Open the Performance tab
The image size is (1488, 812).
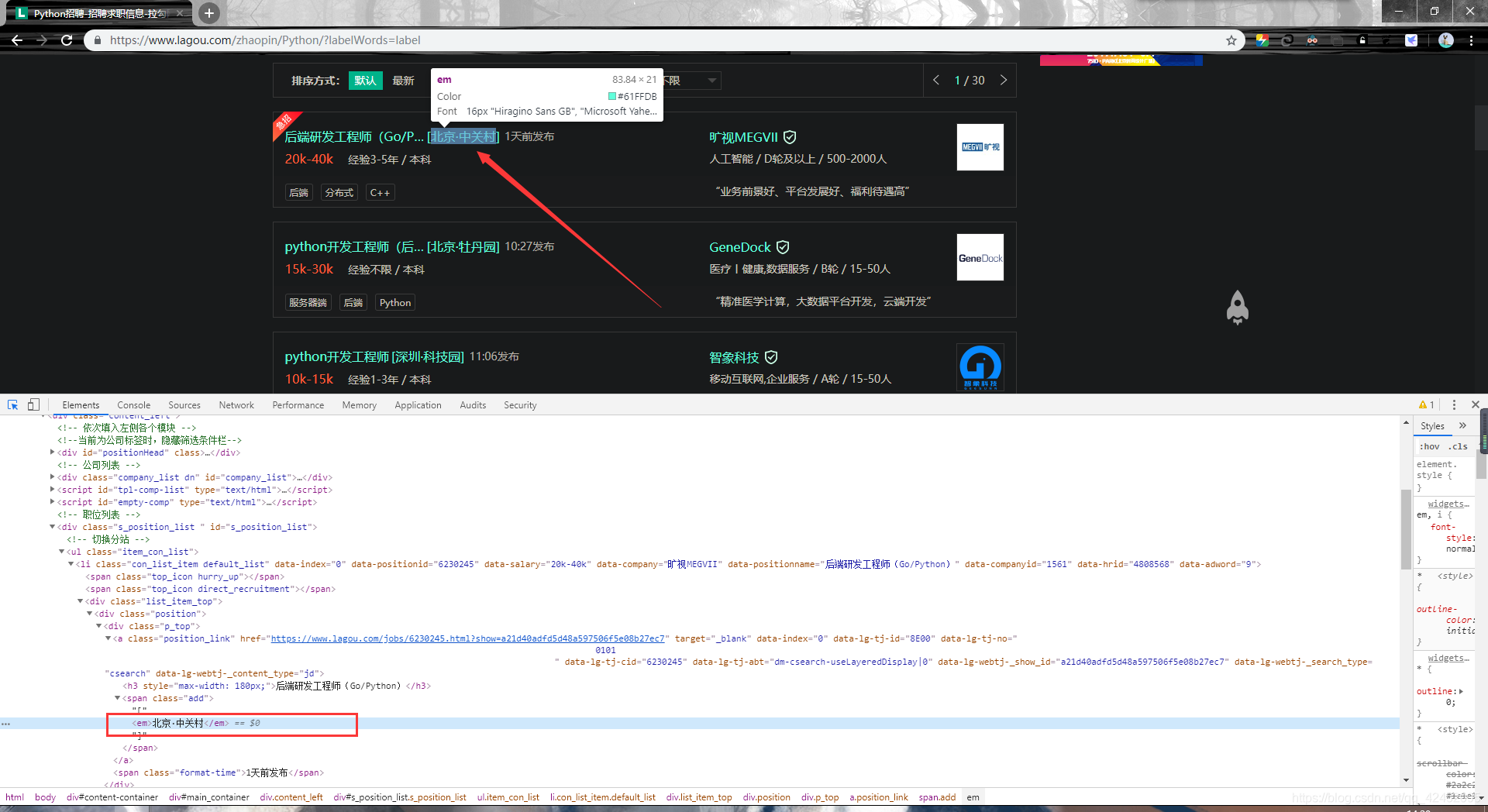point(298,404)
